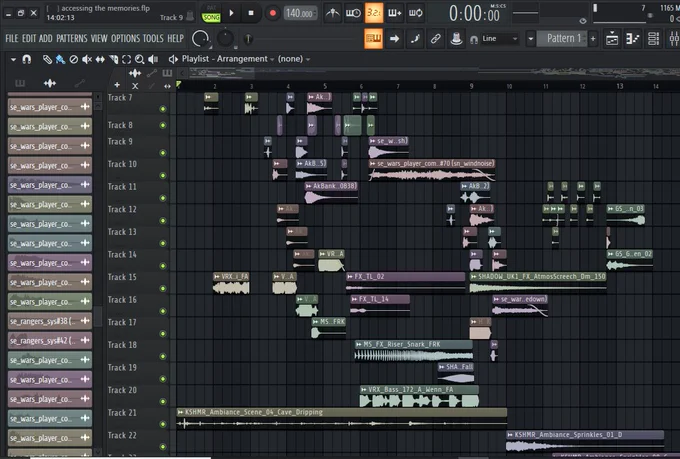The image size is (680, 459).
Task: Click the song position slider handle
Action: pos(248,39)
